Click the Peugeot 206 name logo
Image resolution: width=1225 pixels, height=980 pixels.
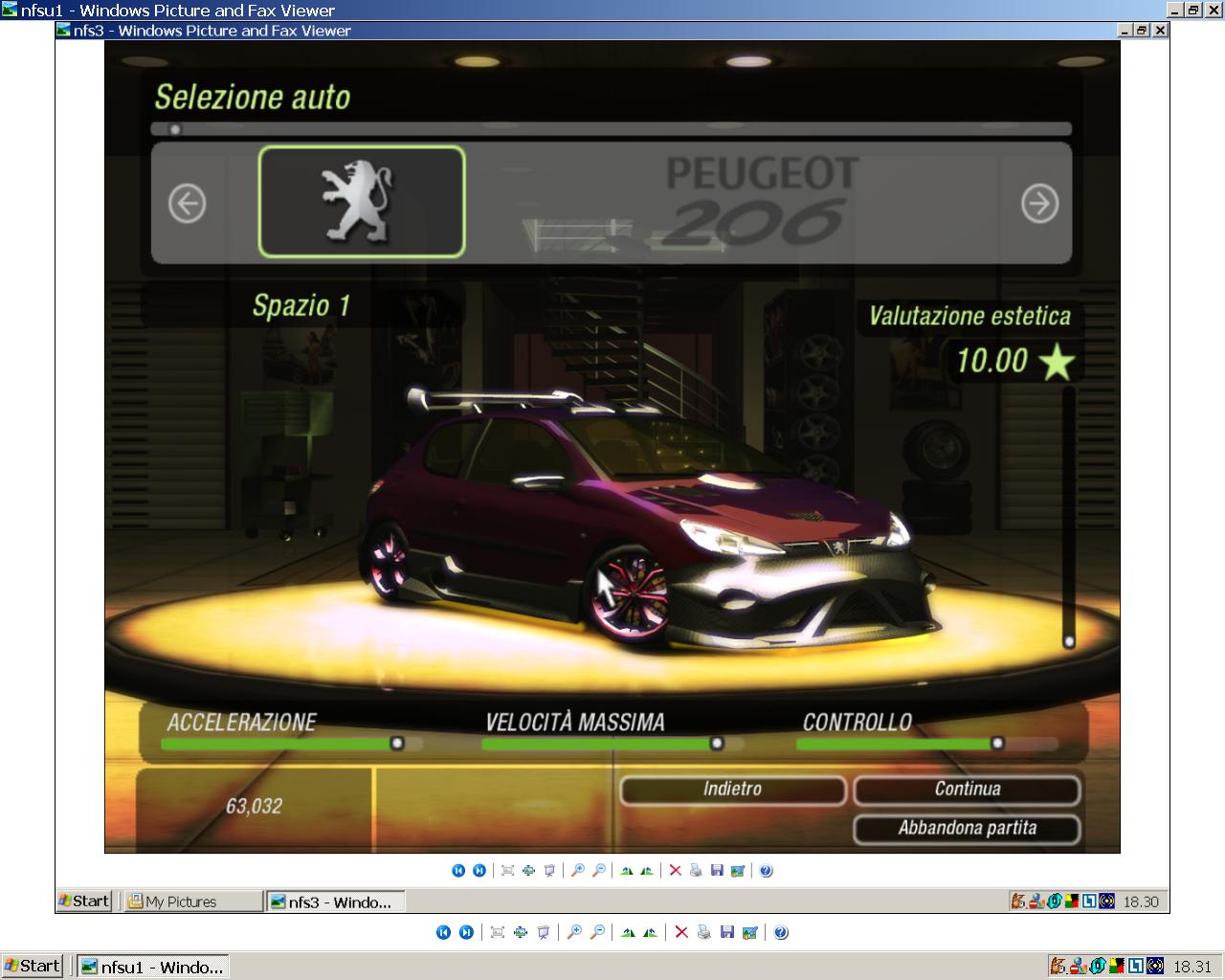coord(762,200)
